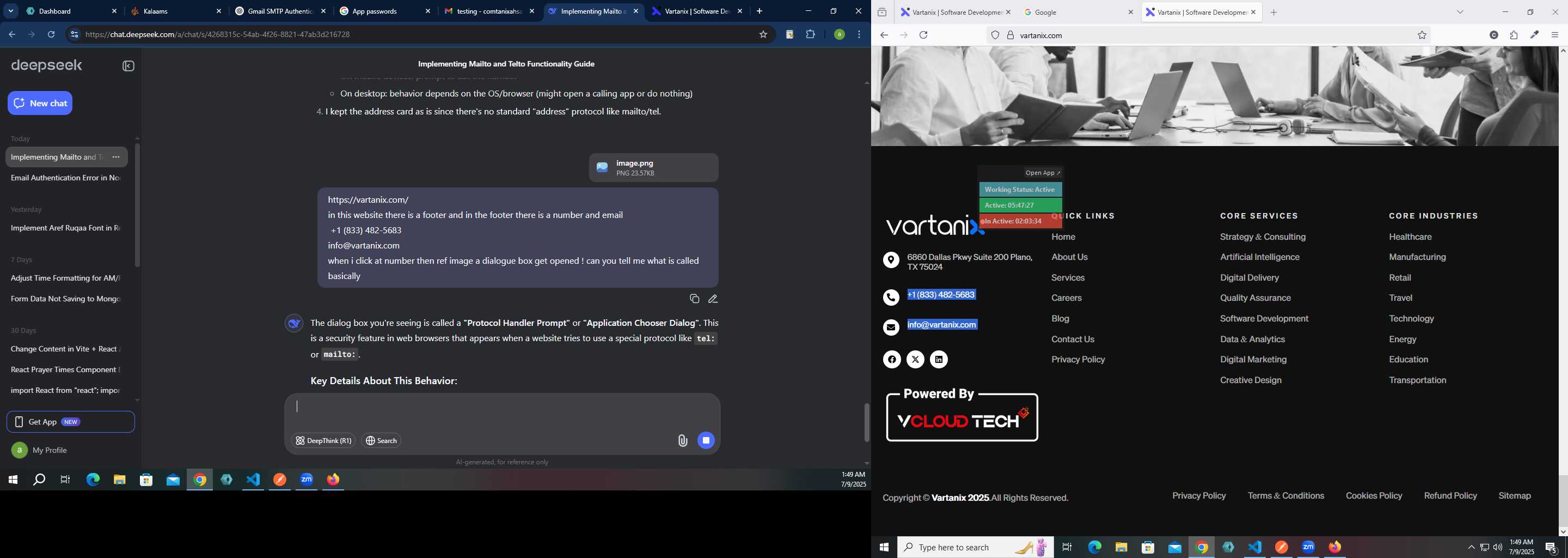The width and height of the screenshot is (1568, 558).
Task: Collapse the DeepSeek sidebar
Action: pyautogui.click(x=128, y=66)
